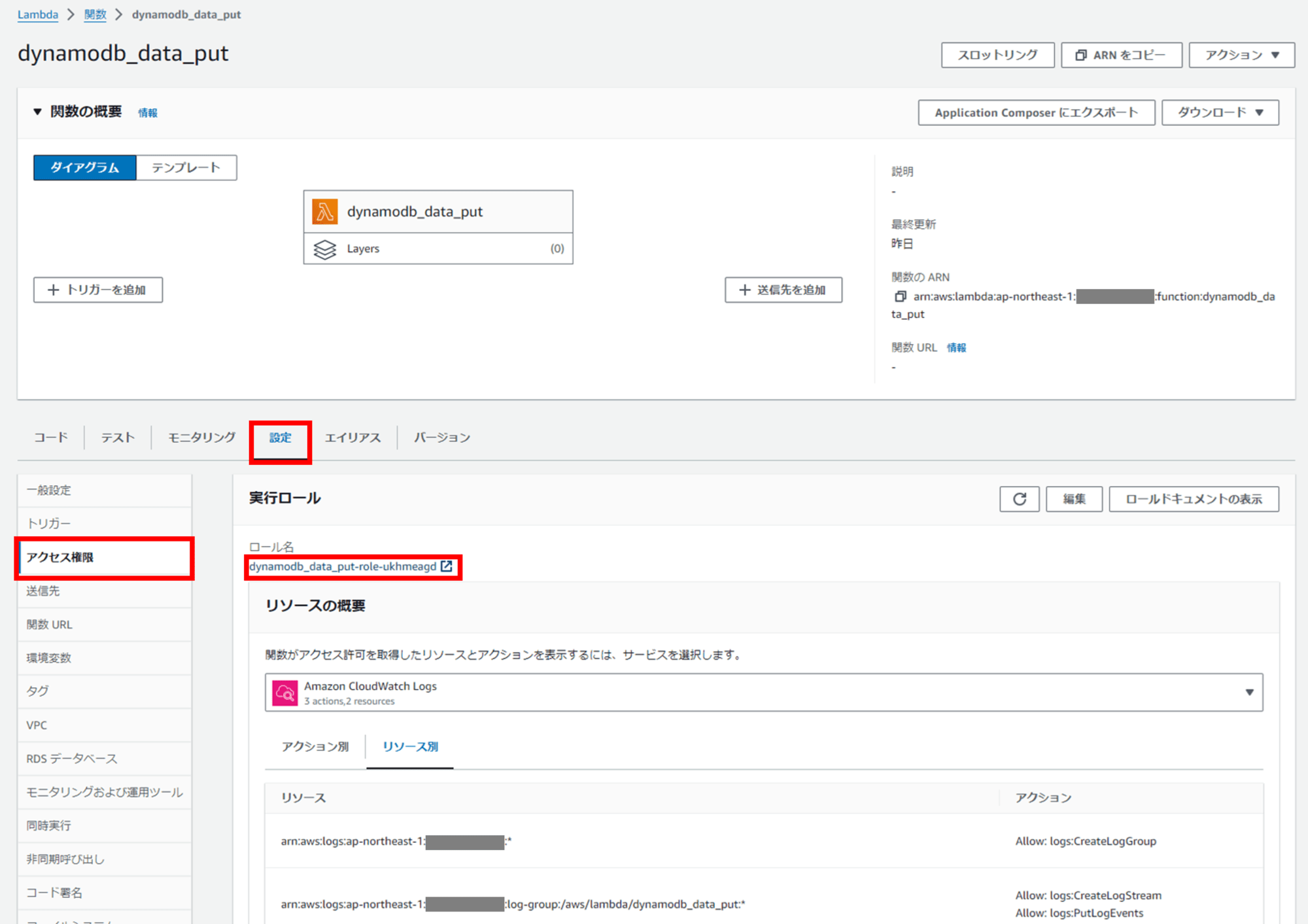Open the エイリアス tab
The height and width of the screenshot is (924, 1308).
pos(353,437)
